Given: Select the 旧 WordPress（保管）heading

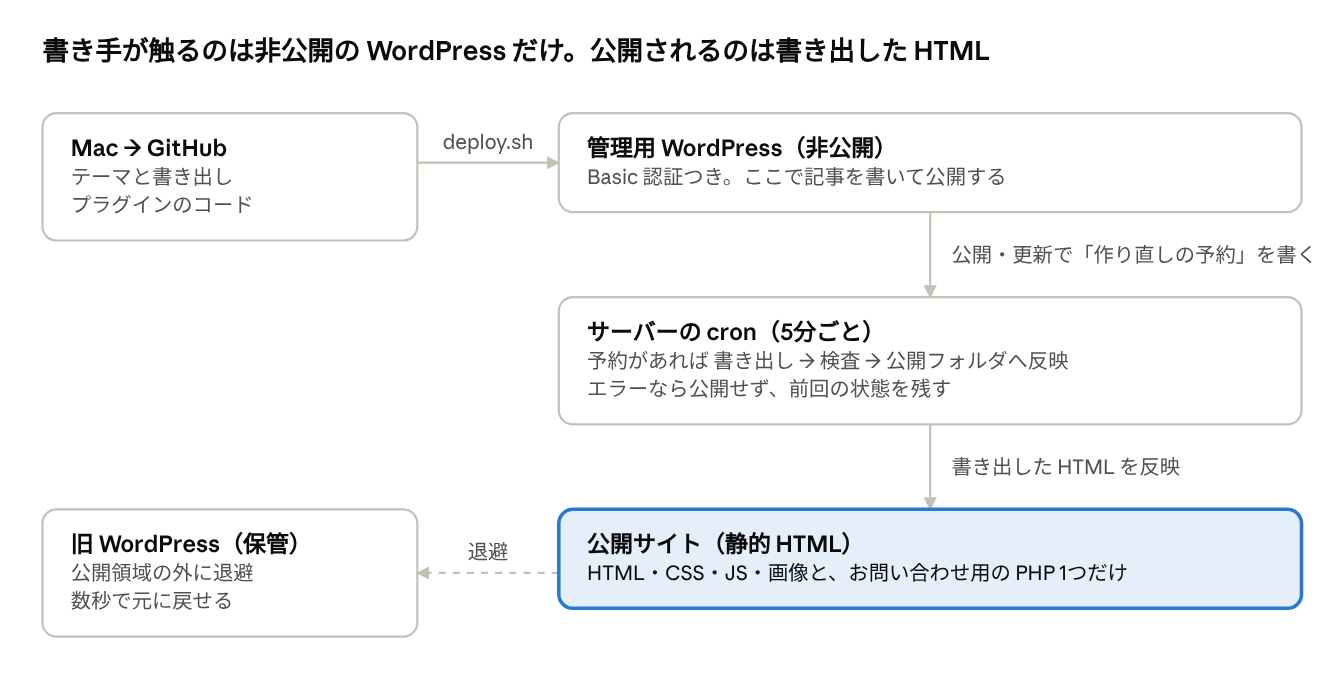Looking at the screenshot, I should 187,544.
